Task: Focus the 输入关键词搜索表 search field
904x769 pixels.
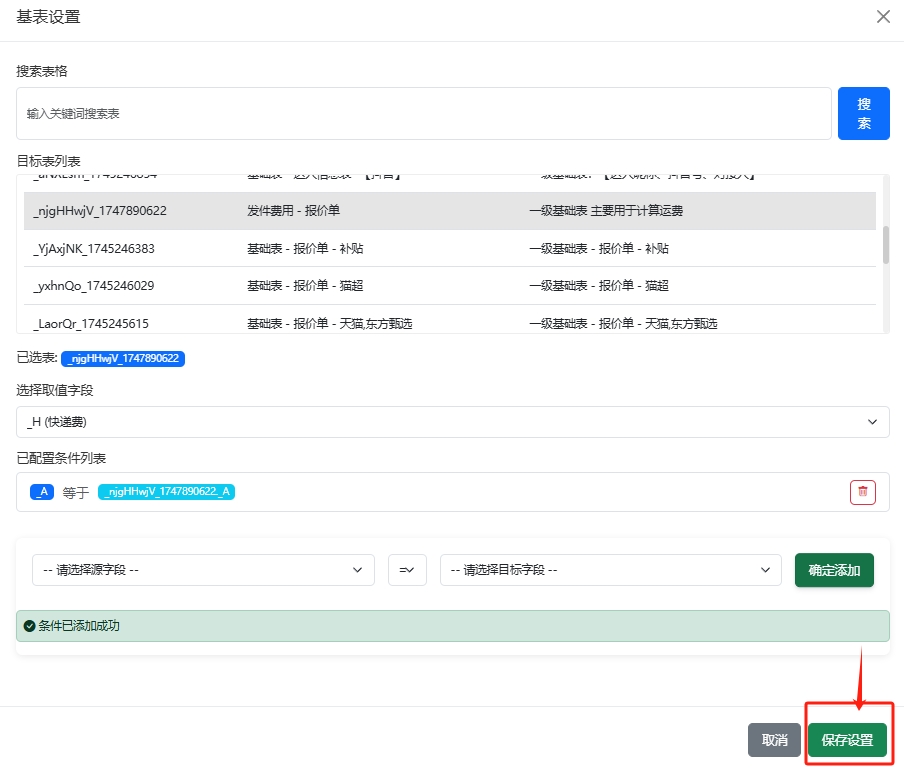Action: point(423,114)
